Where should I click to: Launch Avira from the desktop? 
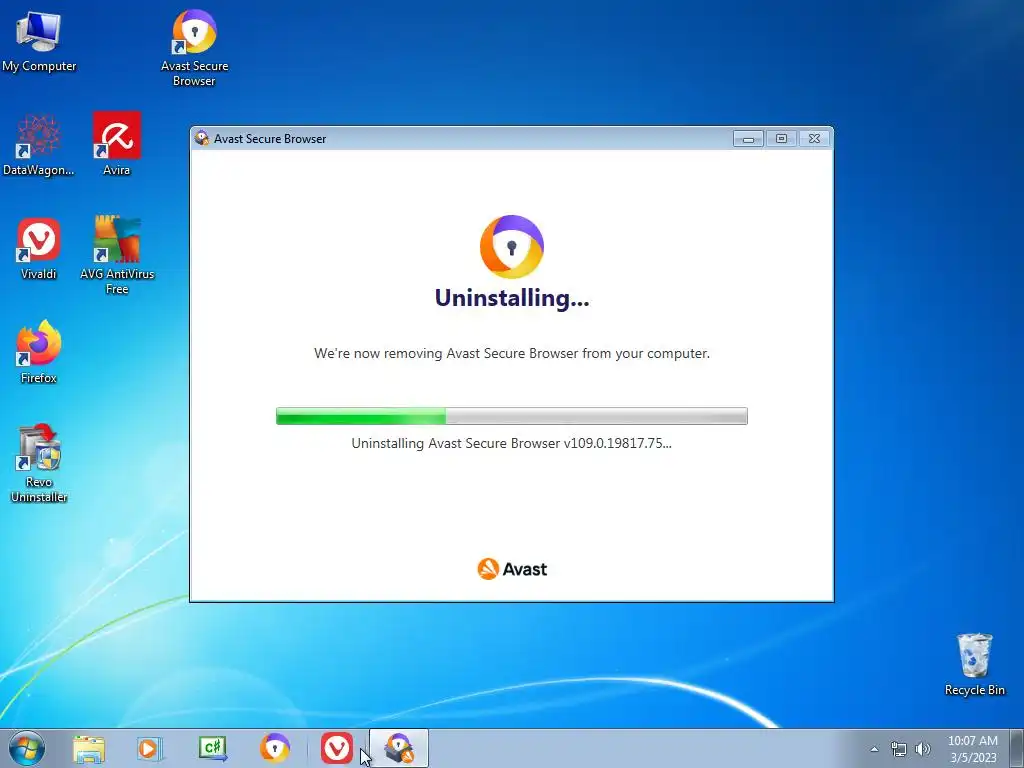tap(117, 144)
